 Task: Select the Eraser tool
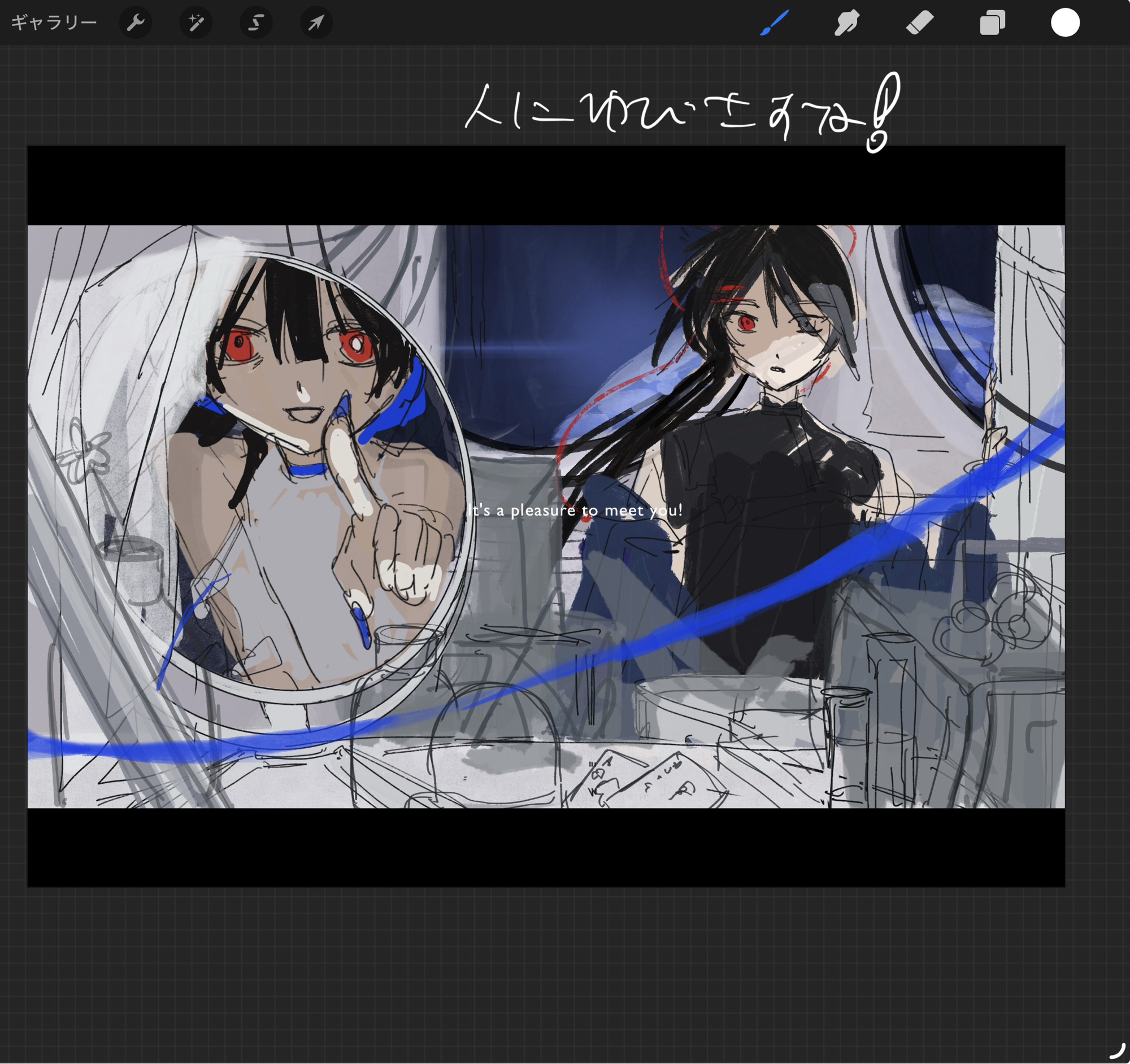coord(919,23)
